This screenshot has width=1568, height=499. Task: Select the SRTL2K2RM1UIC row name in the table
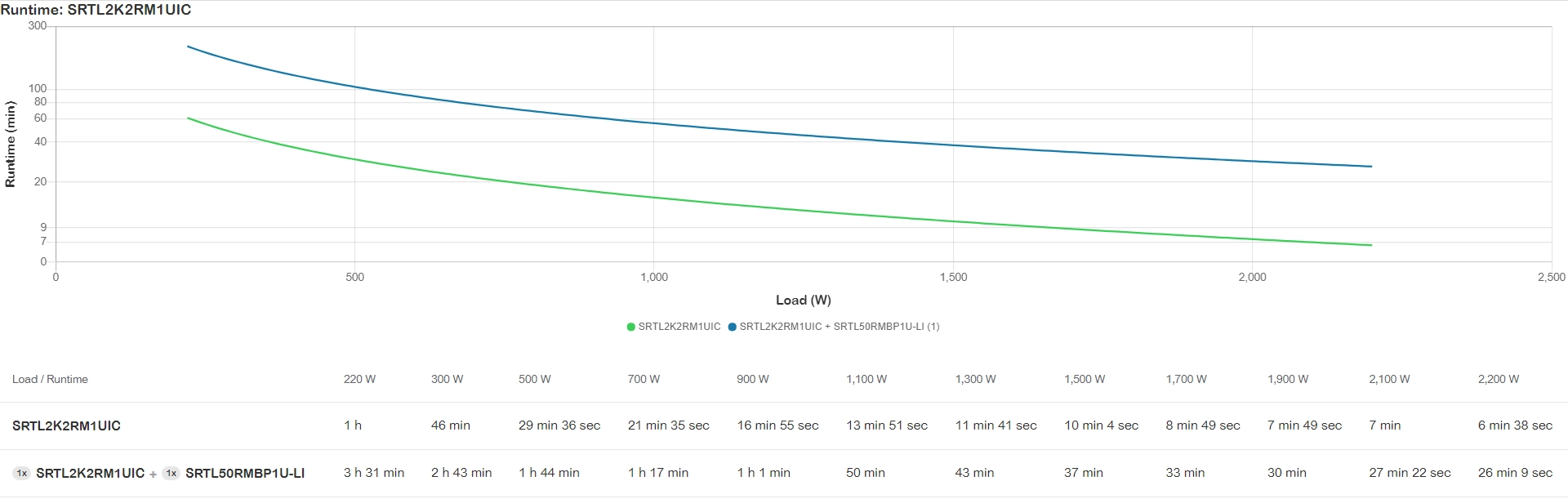tap(66, 425)
